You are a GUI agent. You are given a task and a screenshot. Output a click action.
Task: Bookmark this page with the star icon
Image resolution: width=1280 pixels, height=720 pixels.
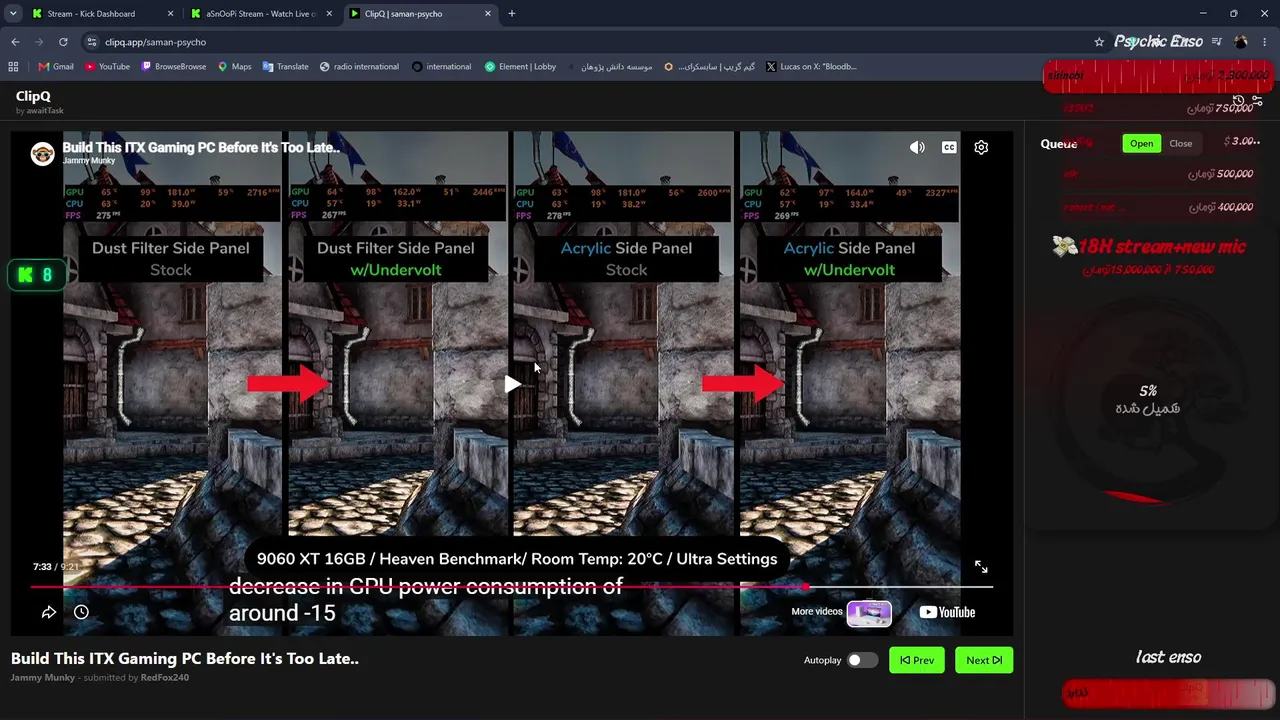[x=1099, y=42]
